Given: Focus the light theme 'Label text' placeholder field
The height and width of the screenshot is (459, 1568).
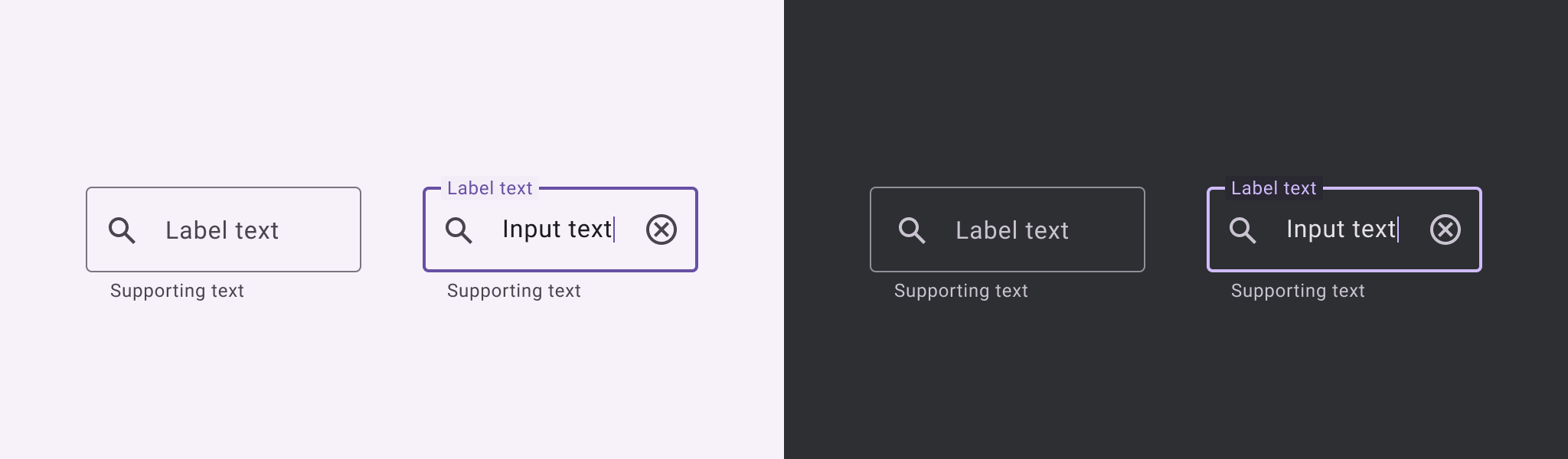Looking at the screenshot, I should (x=222, y=230).
